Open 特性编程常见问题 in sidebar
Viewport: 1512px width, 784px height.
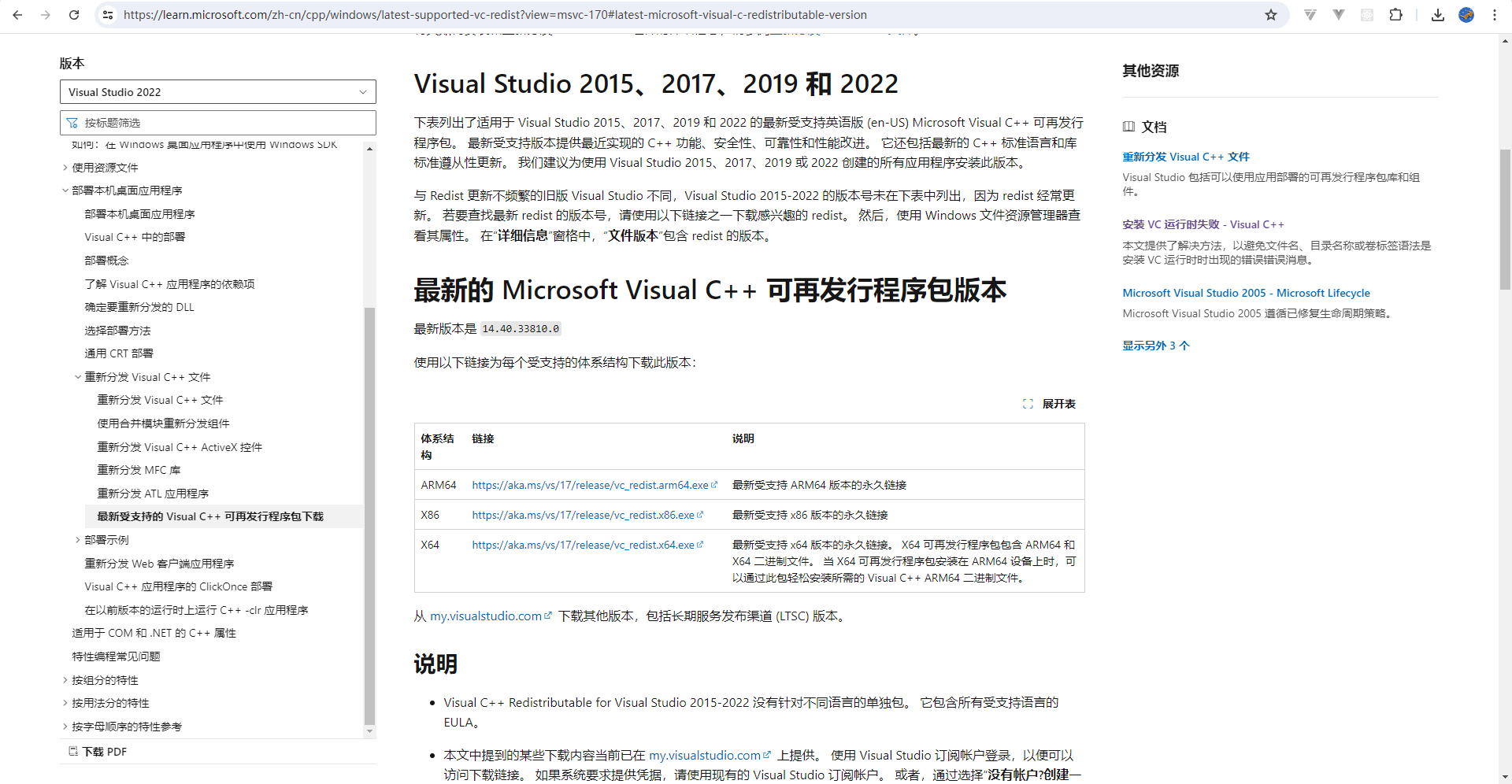[x=116, y=656]
